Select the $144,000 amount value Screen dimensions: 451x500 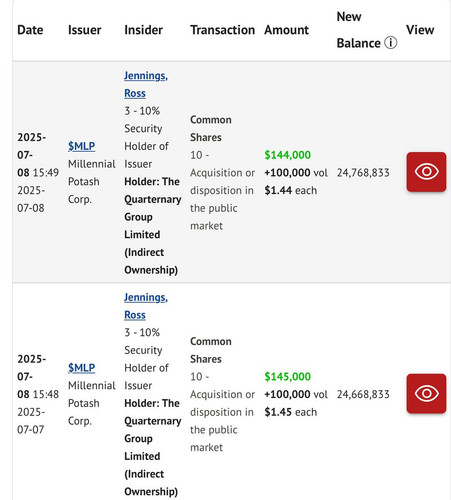[x=287, y=155]
